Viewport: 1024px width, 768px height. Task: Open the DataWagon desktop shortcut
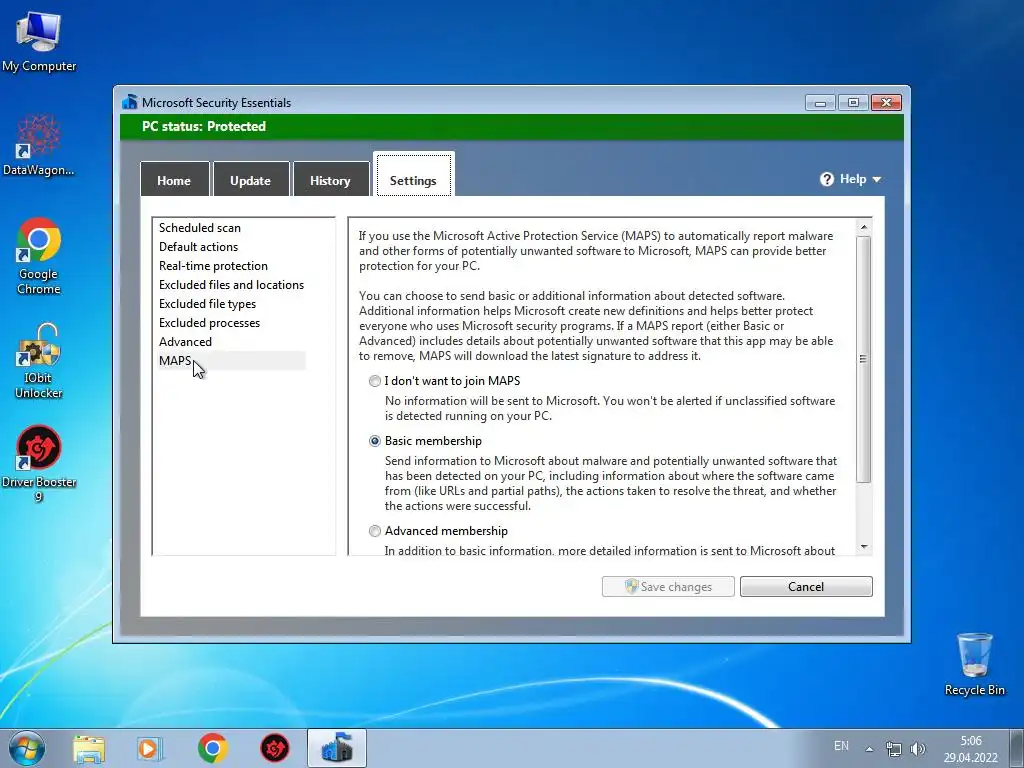(39, 145)
